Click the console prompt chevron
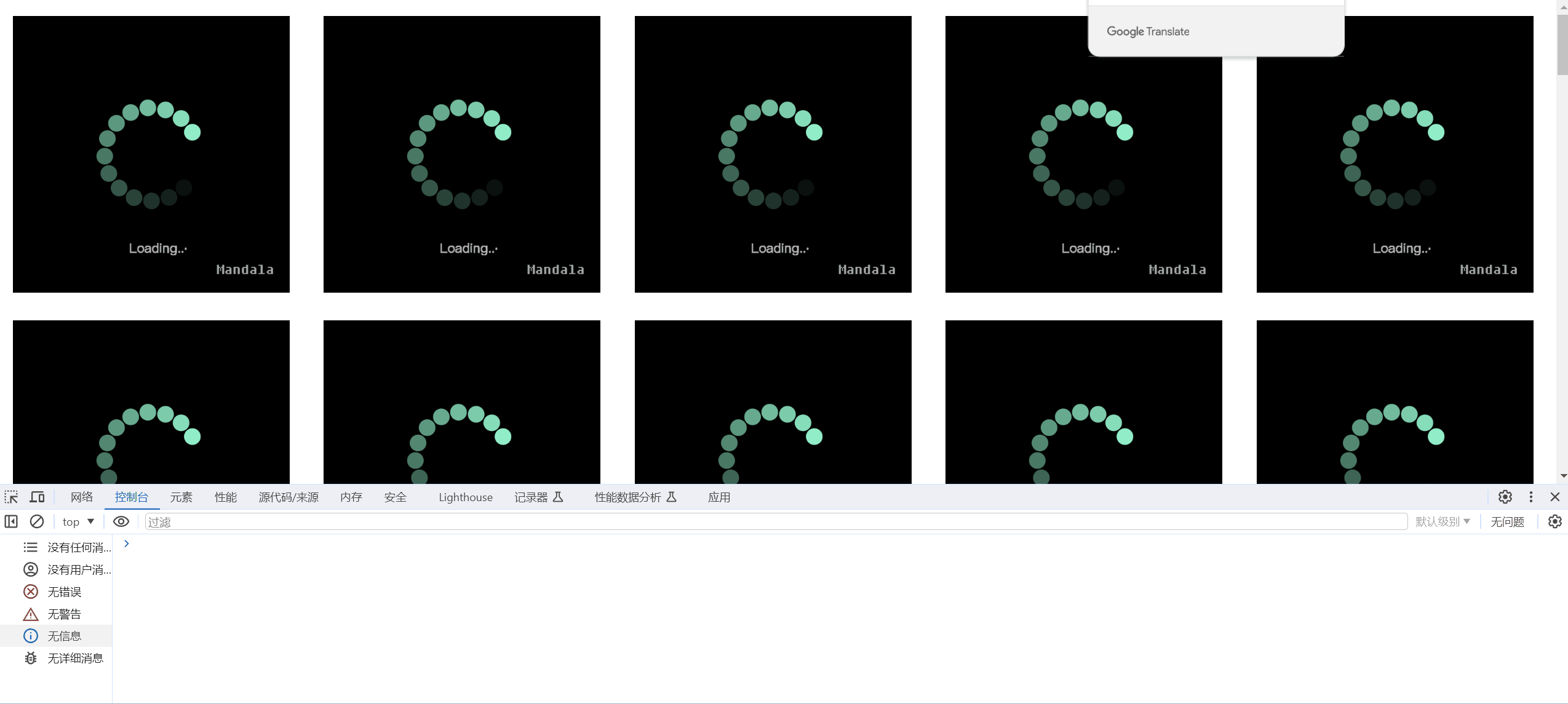Screen dimensions: 1568x704 tap(127, 544)
